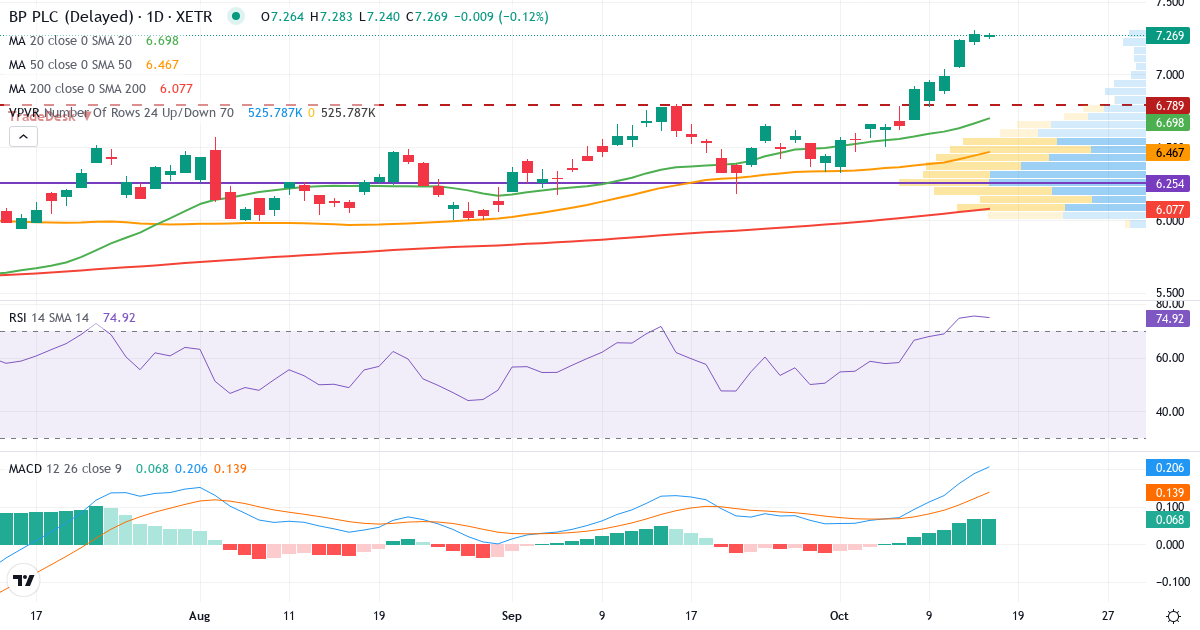Click the MACD legend value 0.068
Viewport: 1200px width, 630px height.
(152, 468)
